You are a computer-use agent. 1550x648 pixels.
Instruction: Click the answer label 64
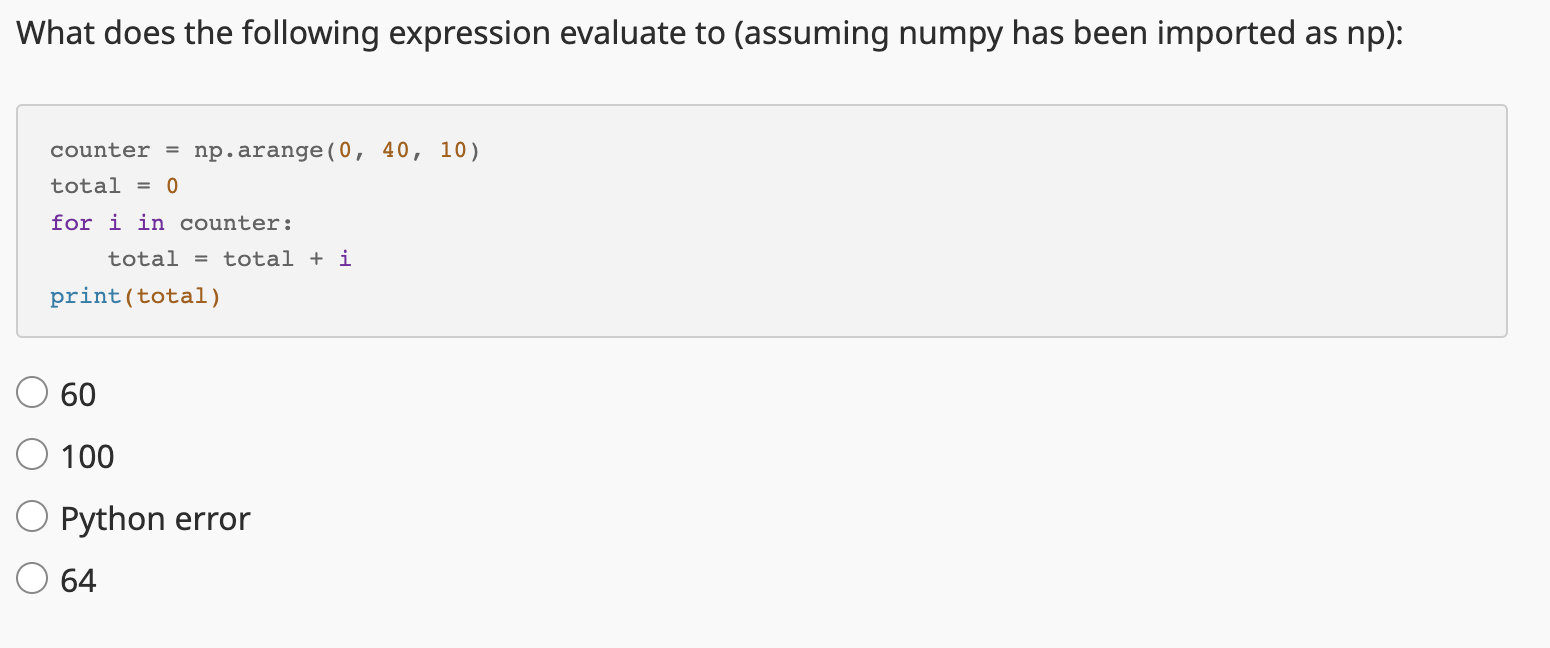click(x=79, y=580)
